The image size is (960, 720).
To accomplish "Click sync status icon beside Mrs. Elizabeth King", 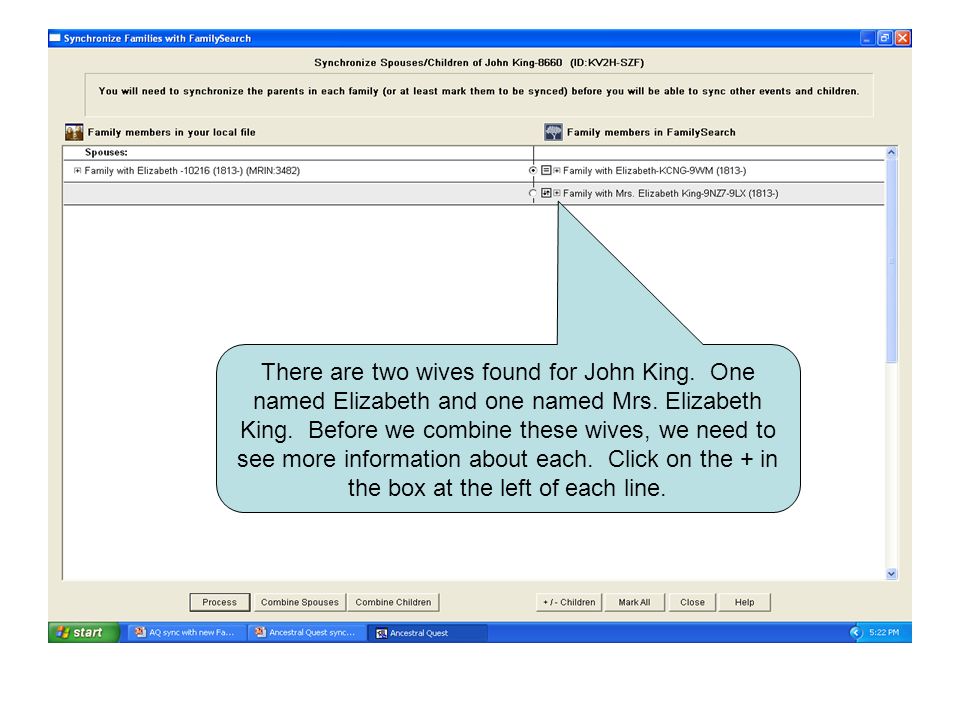I will point(546,193).
